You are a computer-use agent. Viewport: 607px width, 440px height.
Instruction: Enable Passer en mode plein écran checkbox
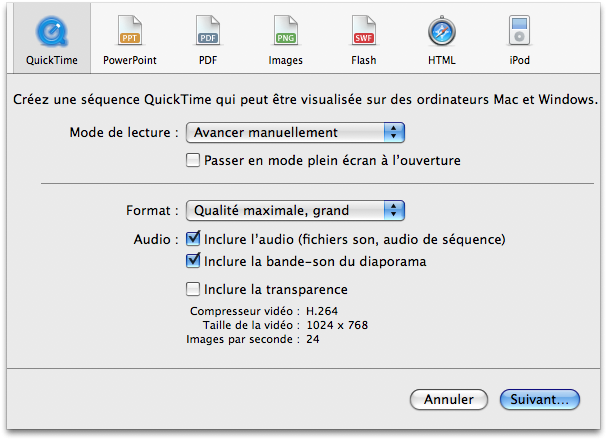[x=193, y=160]
